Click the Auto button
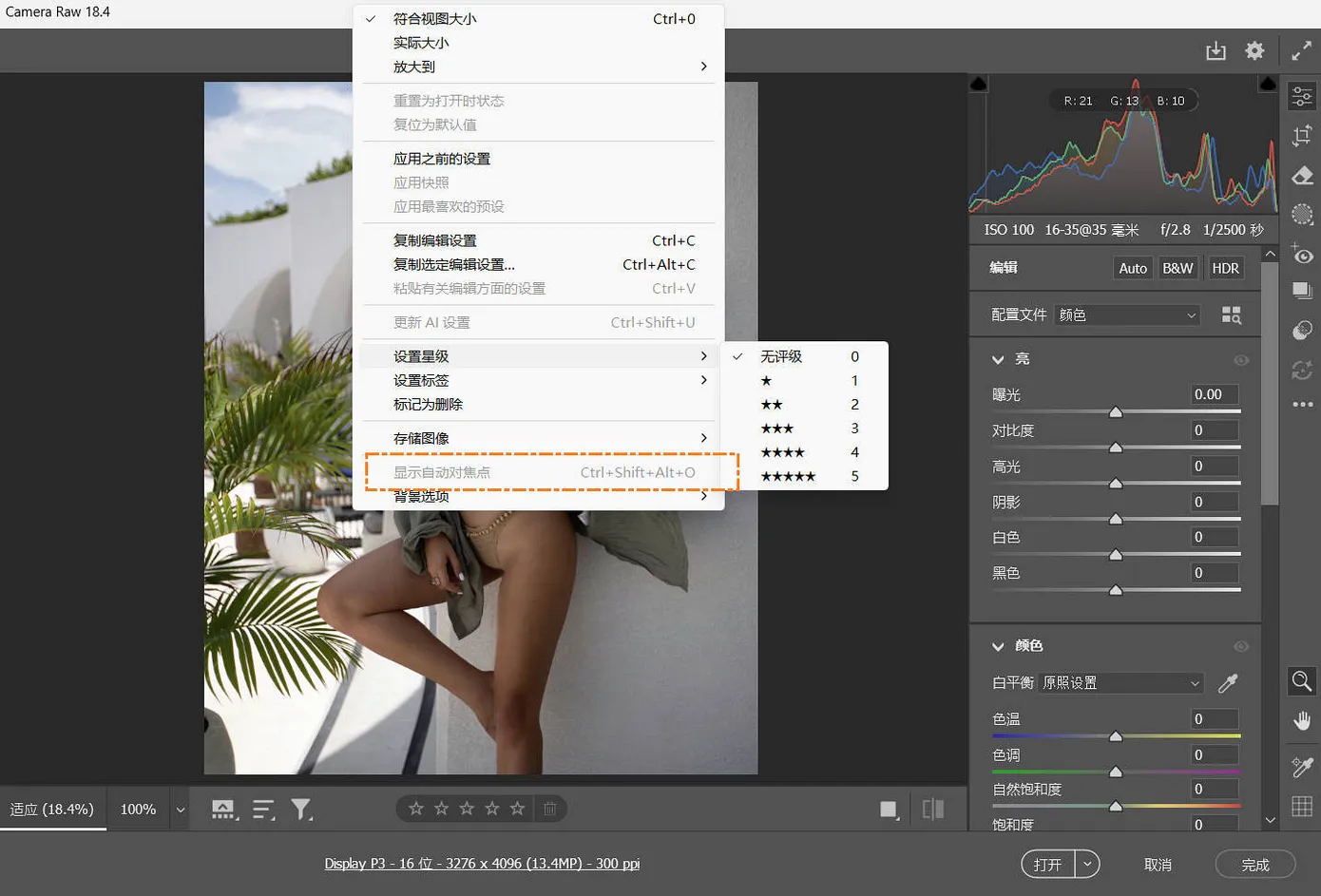Viewport: 1321px width, 896px height. tap(1133, 268)
